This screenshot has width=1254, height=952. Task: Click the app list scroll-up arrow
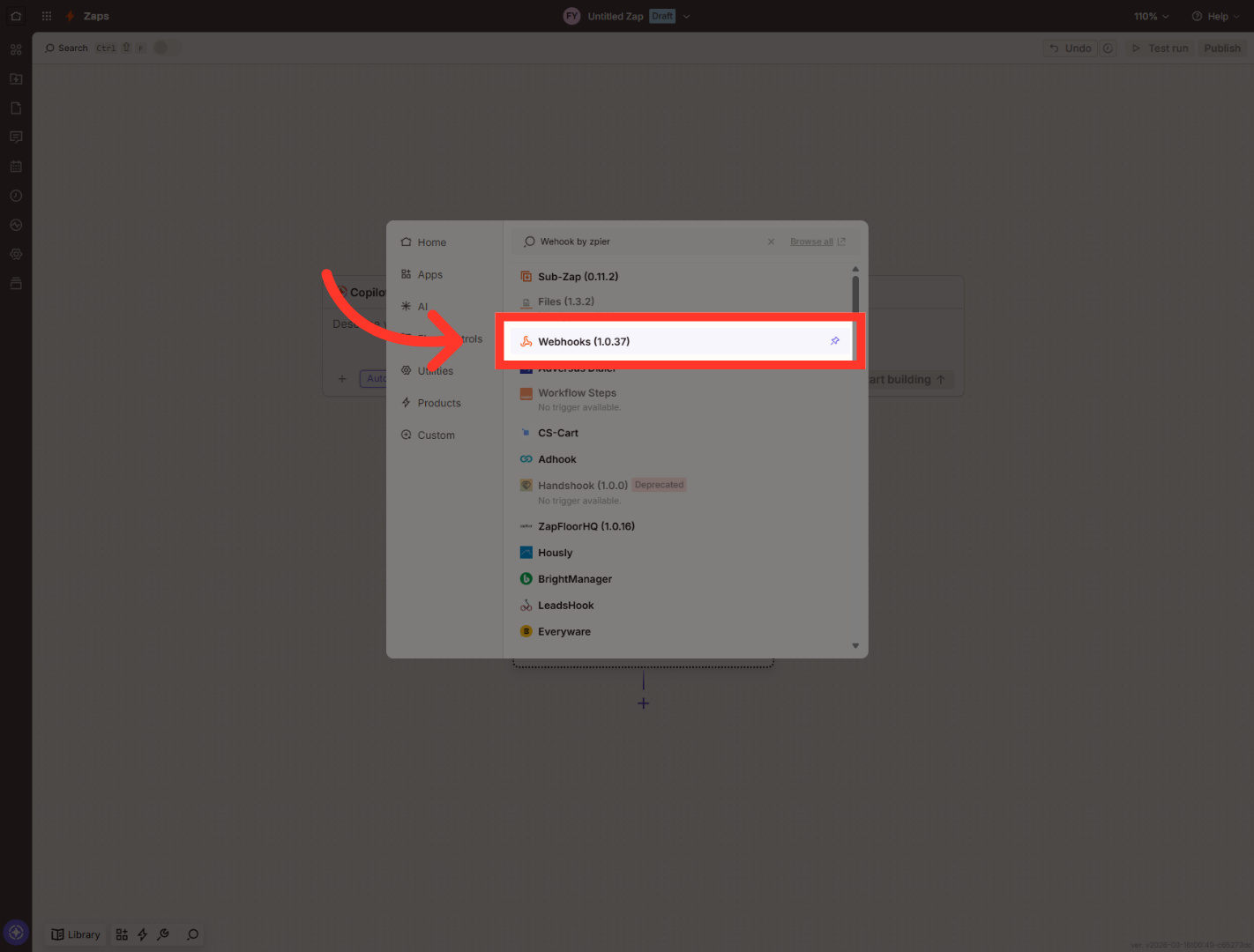[855, 269]
